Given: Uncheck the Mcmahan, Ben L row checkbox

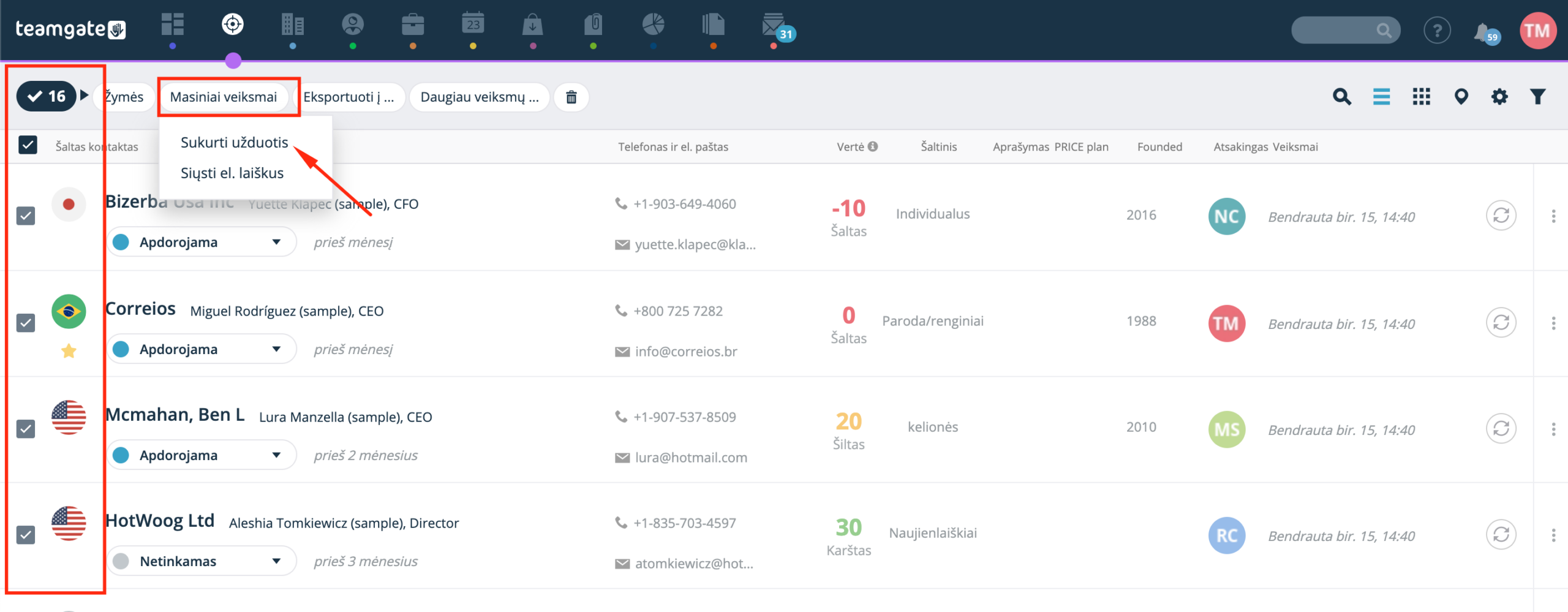Looking at the screenshot, I should pyautogui.click(x=26, y=429).
